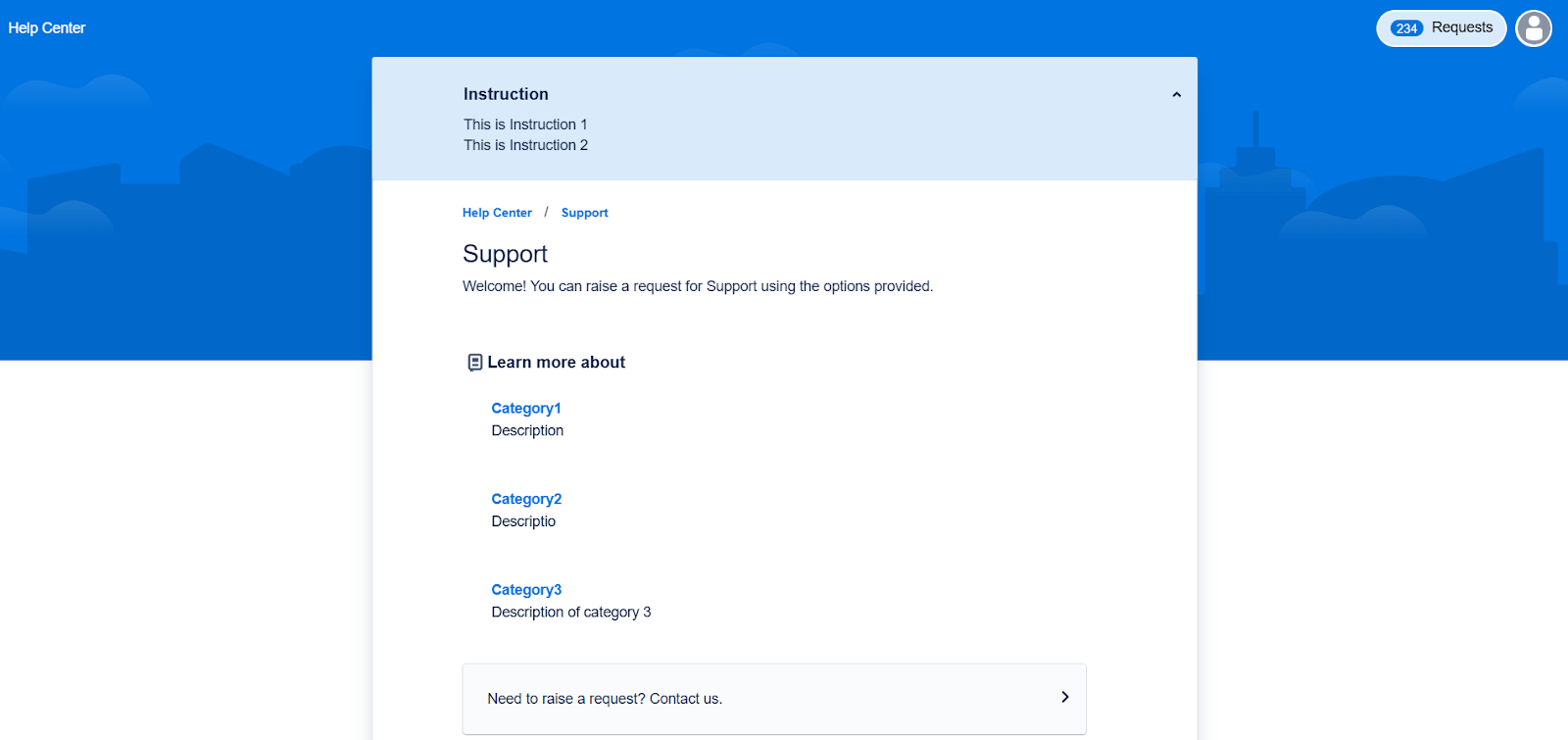The height and width of the screenshot is (740, 1568).
Task: Click the 'Support' page title
Action: click(x=505, y=254)
